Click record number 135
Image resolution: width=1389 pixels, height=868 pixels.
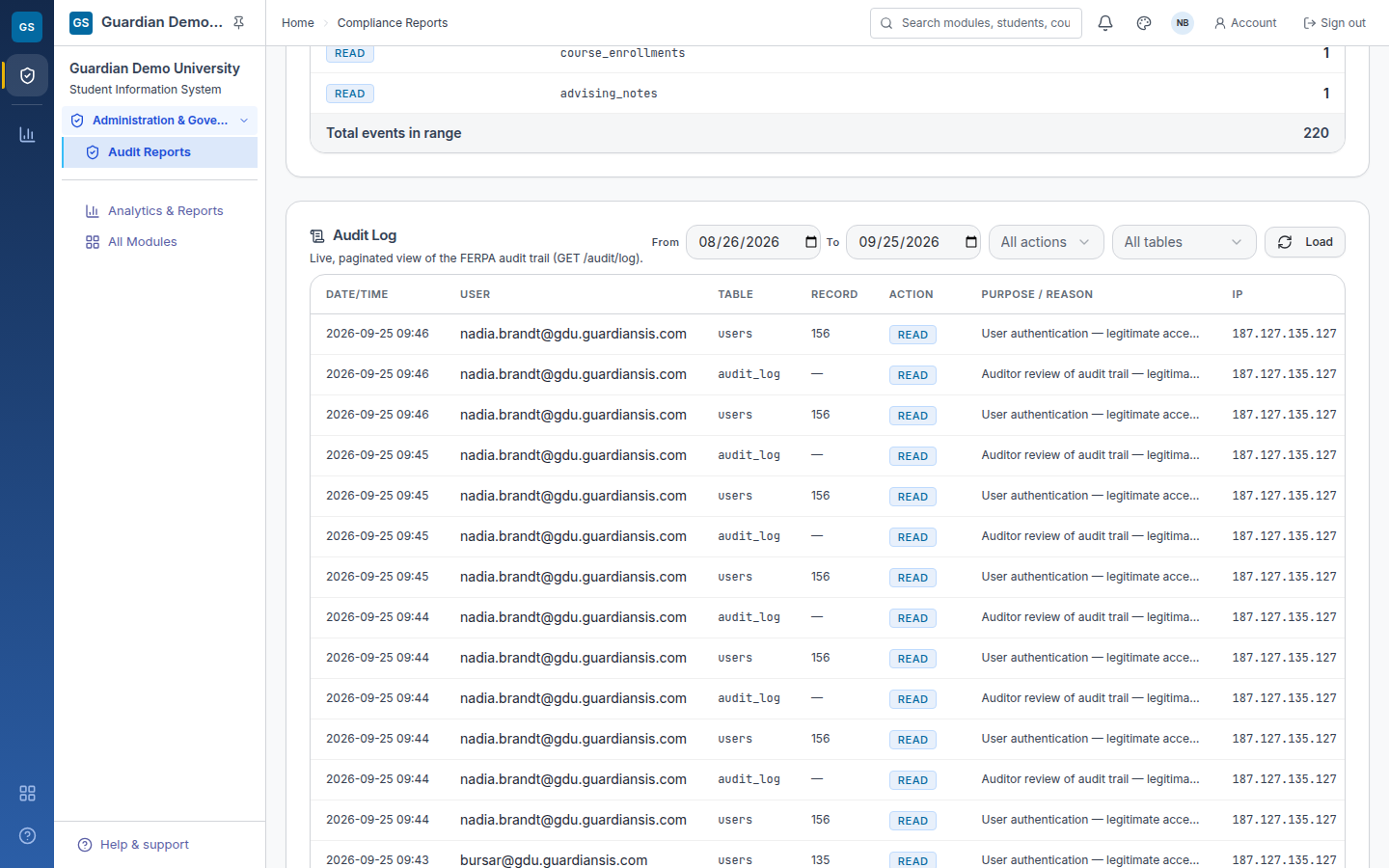pyautogui.click(x=820, y=859)
